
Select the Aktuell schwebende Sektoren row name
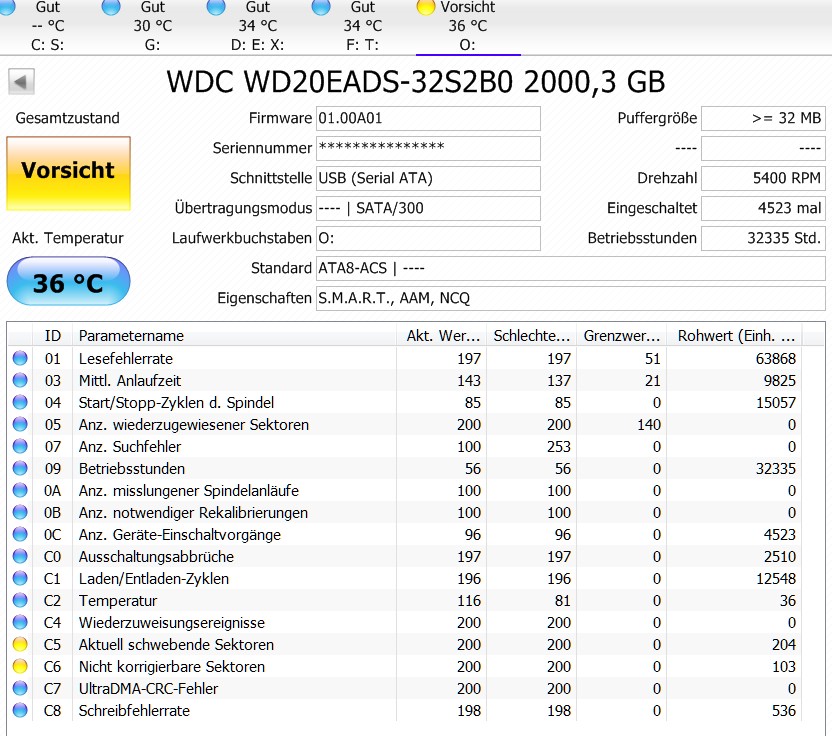(x=176, y=645)
